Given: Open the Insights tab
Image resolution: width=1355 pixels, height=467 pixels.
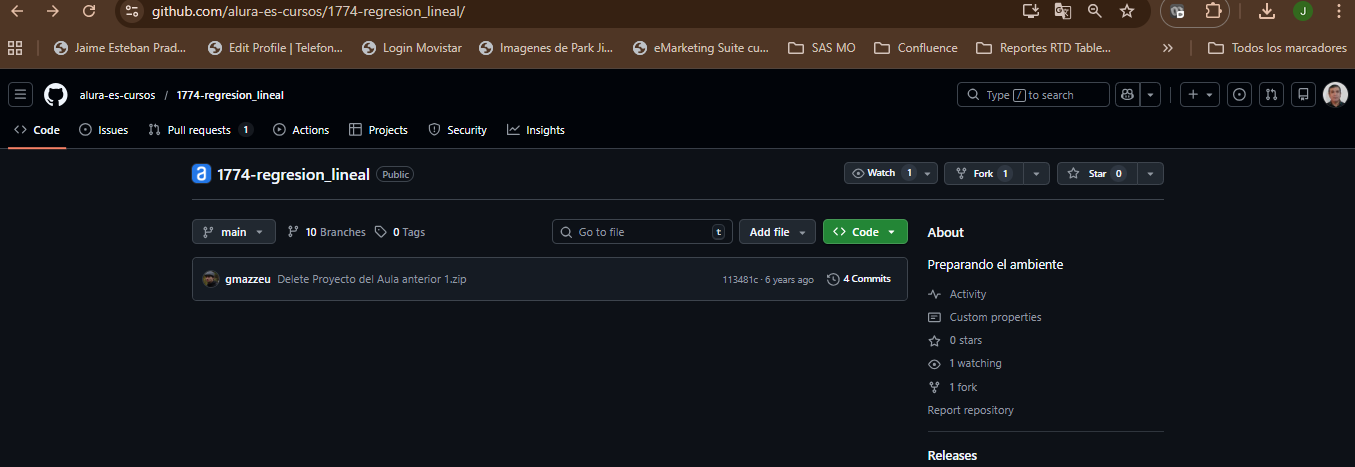Looking at the screenshot, I should click(536, 130).
